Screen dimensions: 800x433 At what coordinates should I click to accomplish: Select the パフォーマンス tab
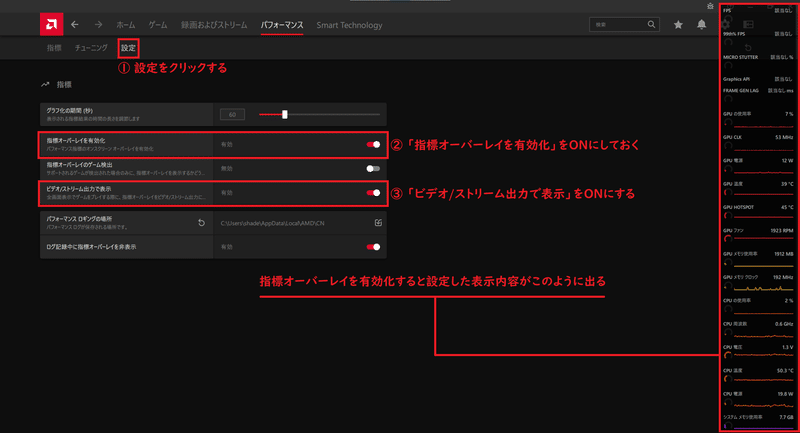click(x=282, y=25)
